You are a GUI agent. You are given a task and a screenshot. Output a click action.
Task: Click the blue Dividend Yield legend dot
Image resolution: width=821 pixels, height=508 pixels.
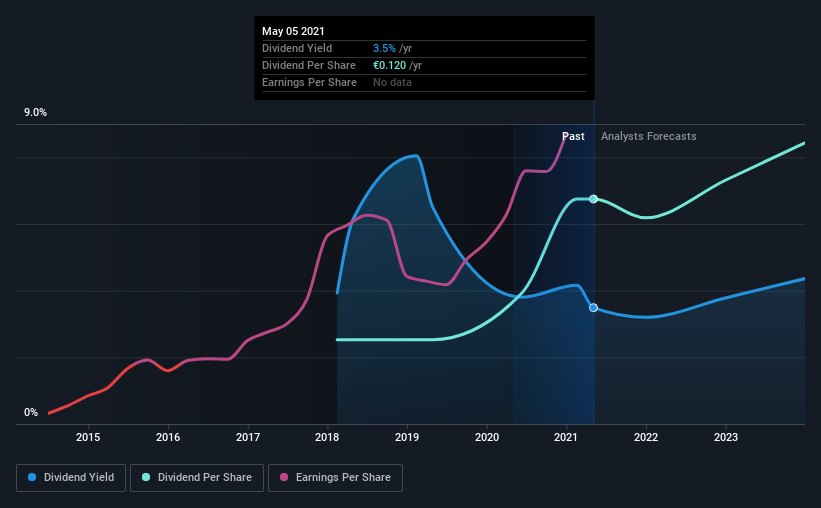tap(32, 477)
